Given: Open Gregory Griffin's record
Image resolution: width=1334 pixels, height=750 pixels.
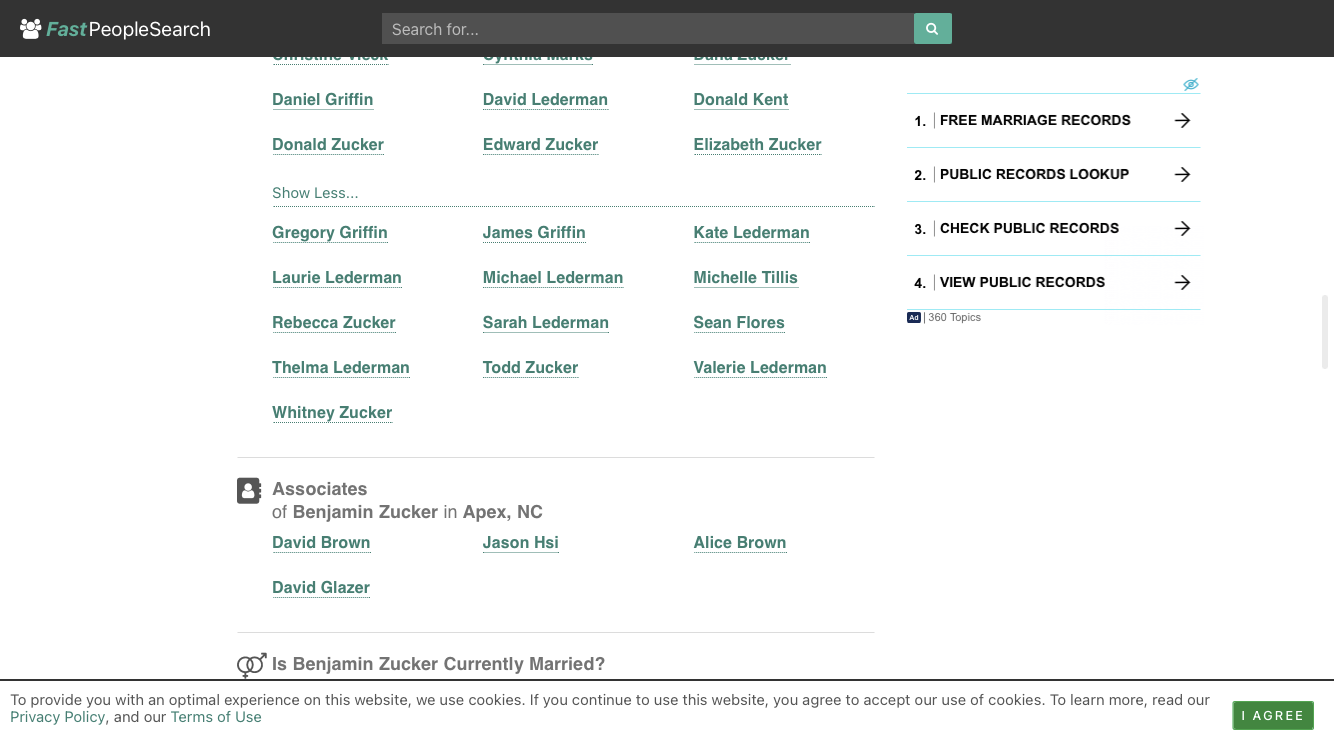Looking at the screenshot, I should (329, 232).
